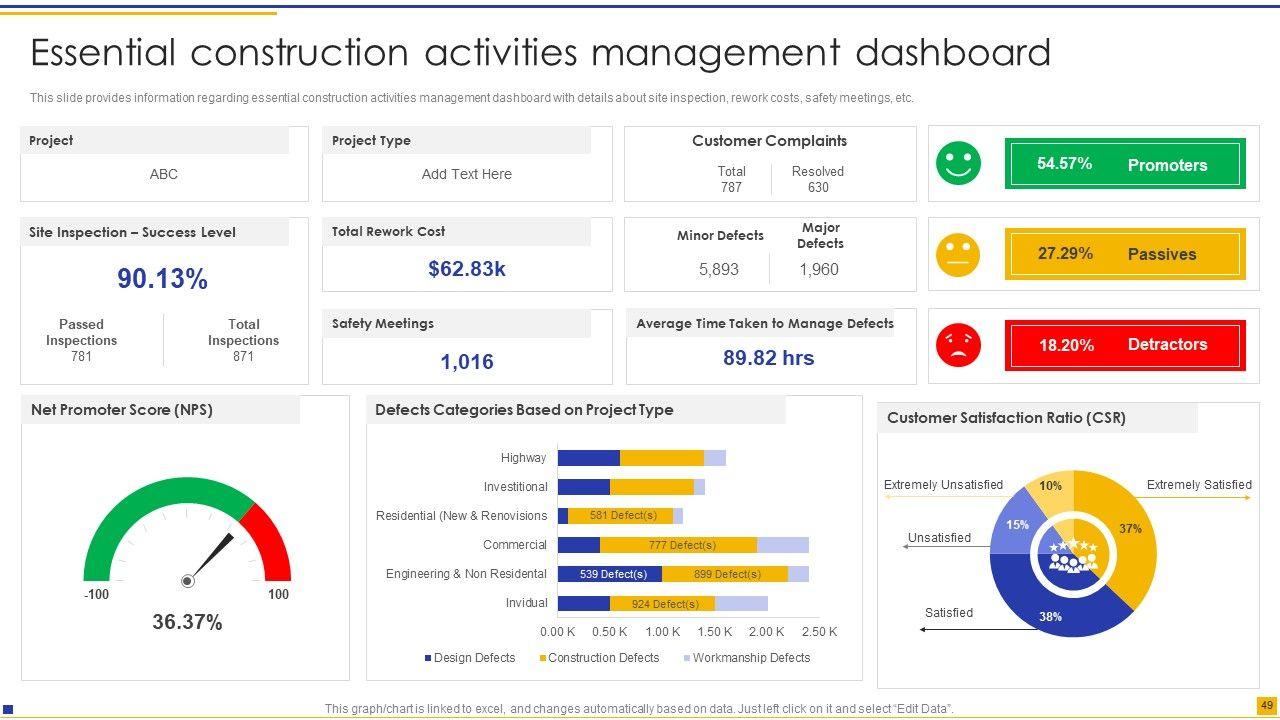Viewport: 1280px width, 720px height.
Task: Select the Construction Defects legend marker
Action: [543, 658]
